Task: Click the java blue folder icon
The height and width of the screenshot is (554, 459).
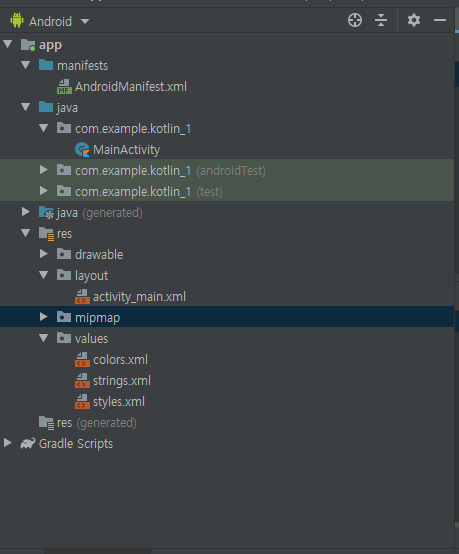Action: point(46,107)
